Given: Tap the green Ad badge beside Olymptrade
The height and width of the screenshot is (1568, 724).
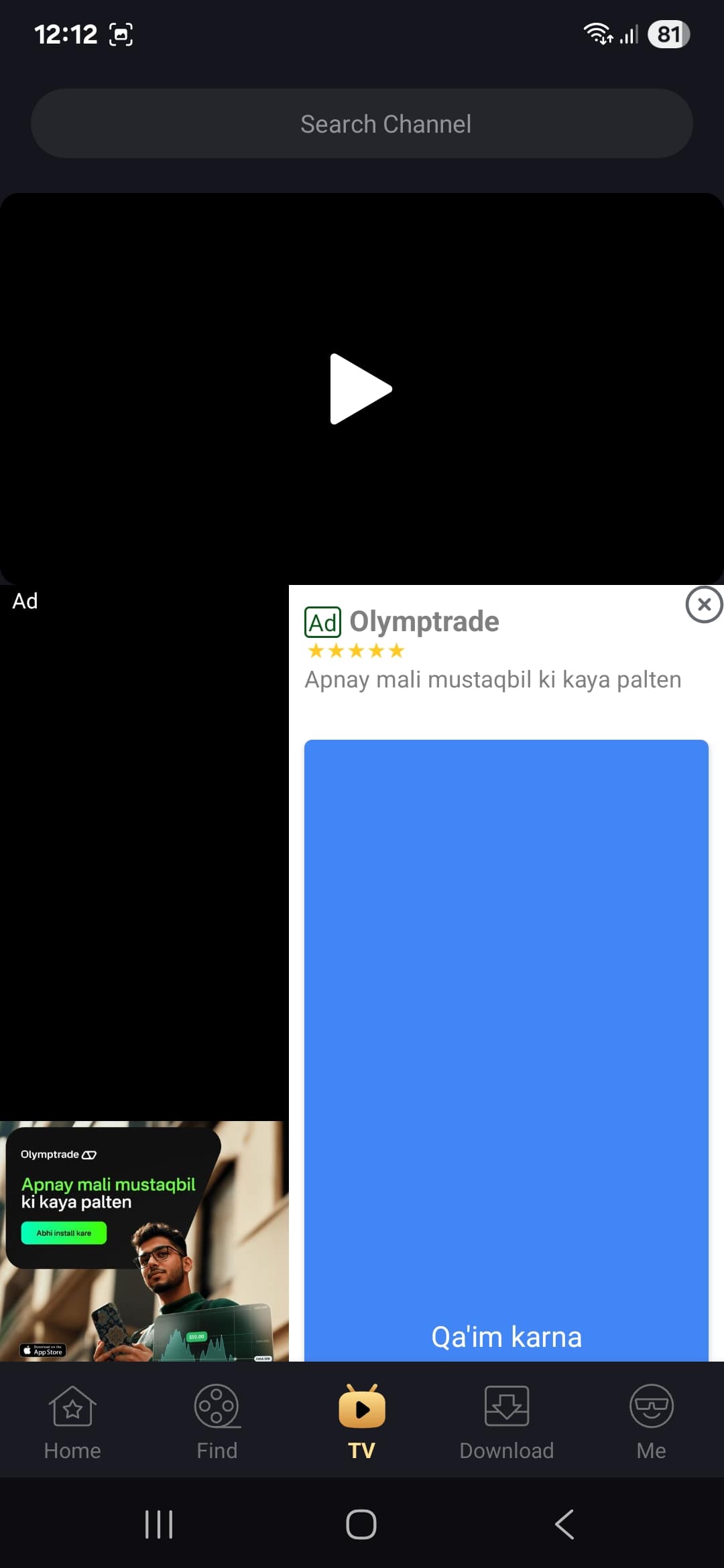Looking at the screenshot, I should click(x=322, y=622).
